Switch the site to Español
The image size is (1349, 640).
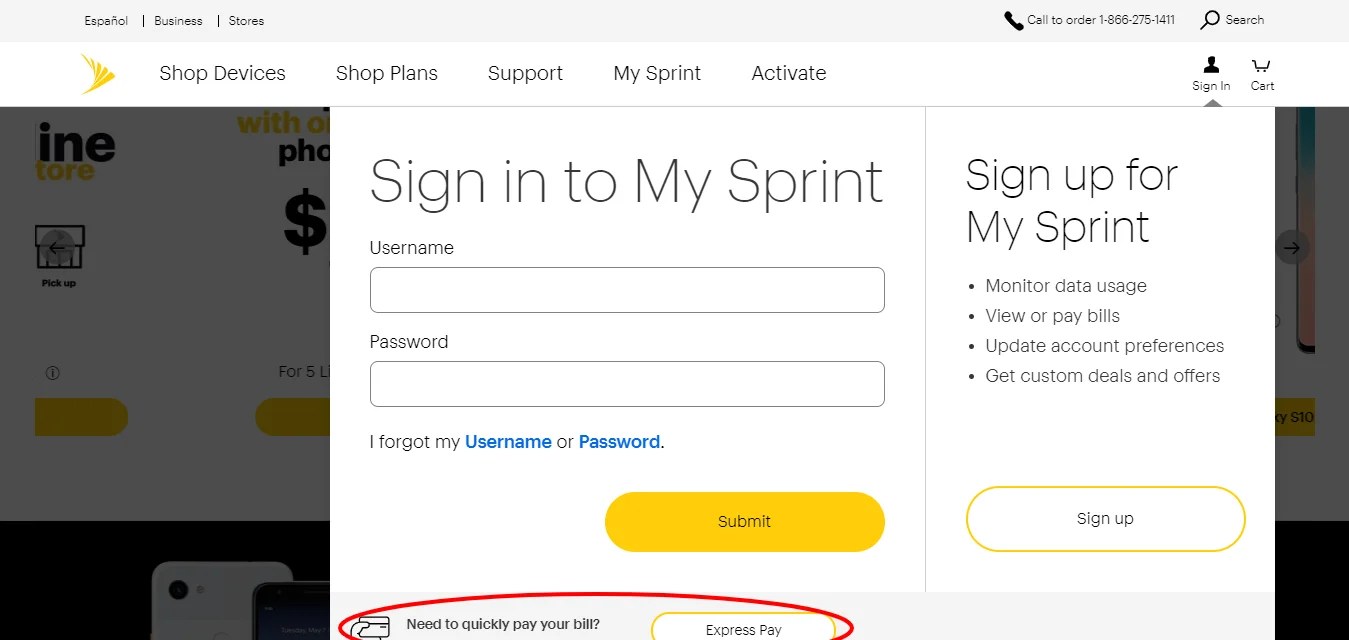click(x=105, y=19)
